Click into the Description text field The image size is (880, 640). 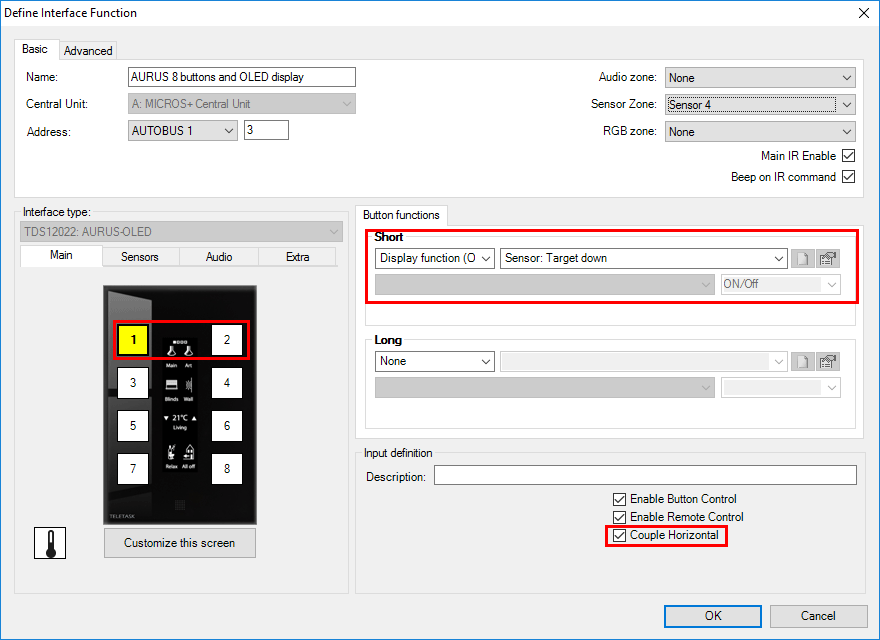click(644, 476)
